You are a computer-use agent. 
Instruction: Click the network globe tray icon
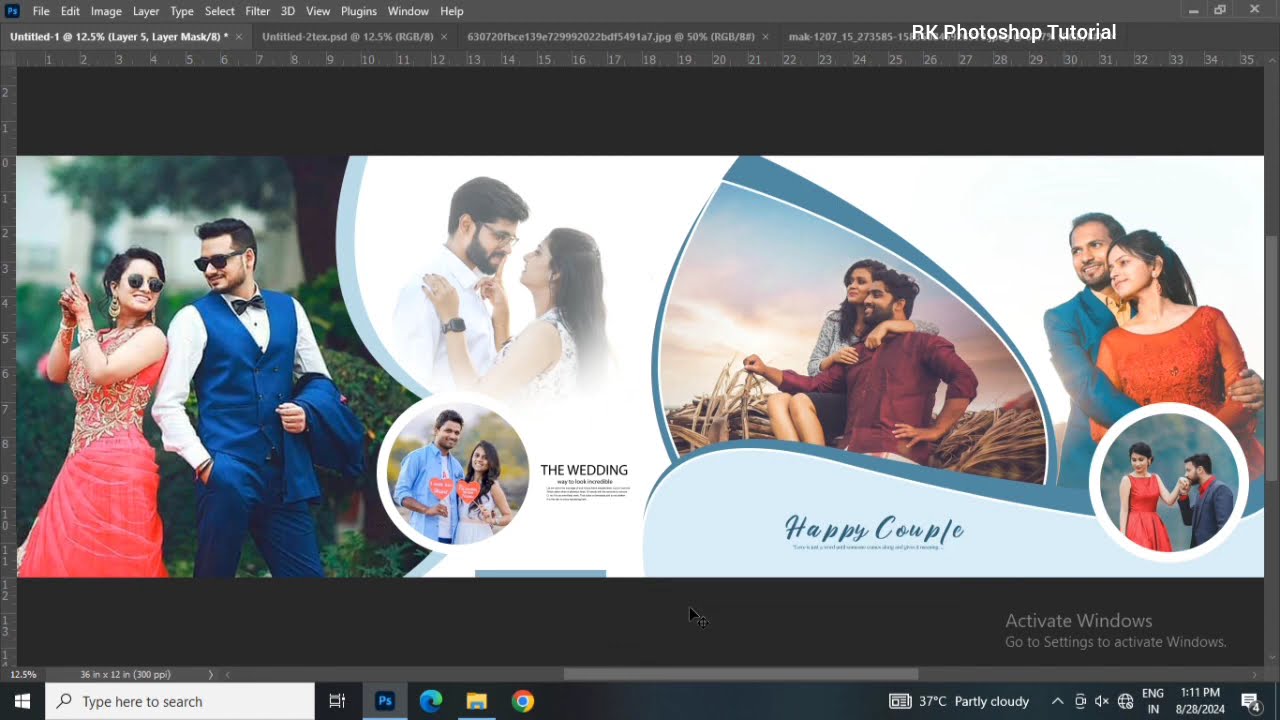1125,701
